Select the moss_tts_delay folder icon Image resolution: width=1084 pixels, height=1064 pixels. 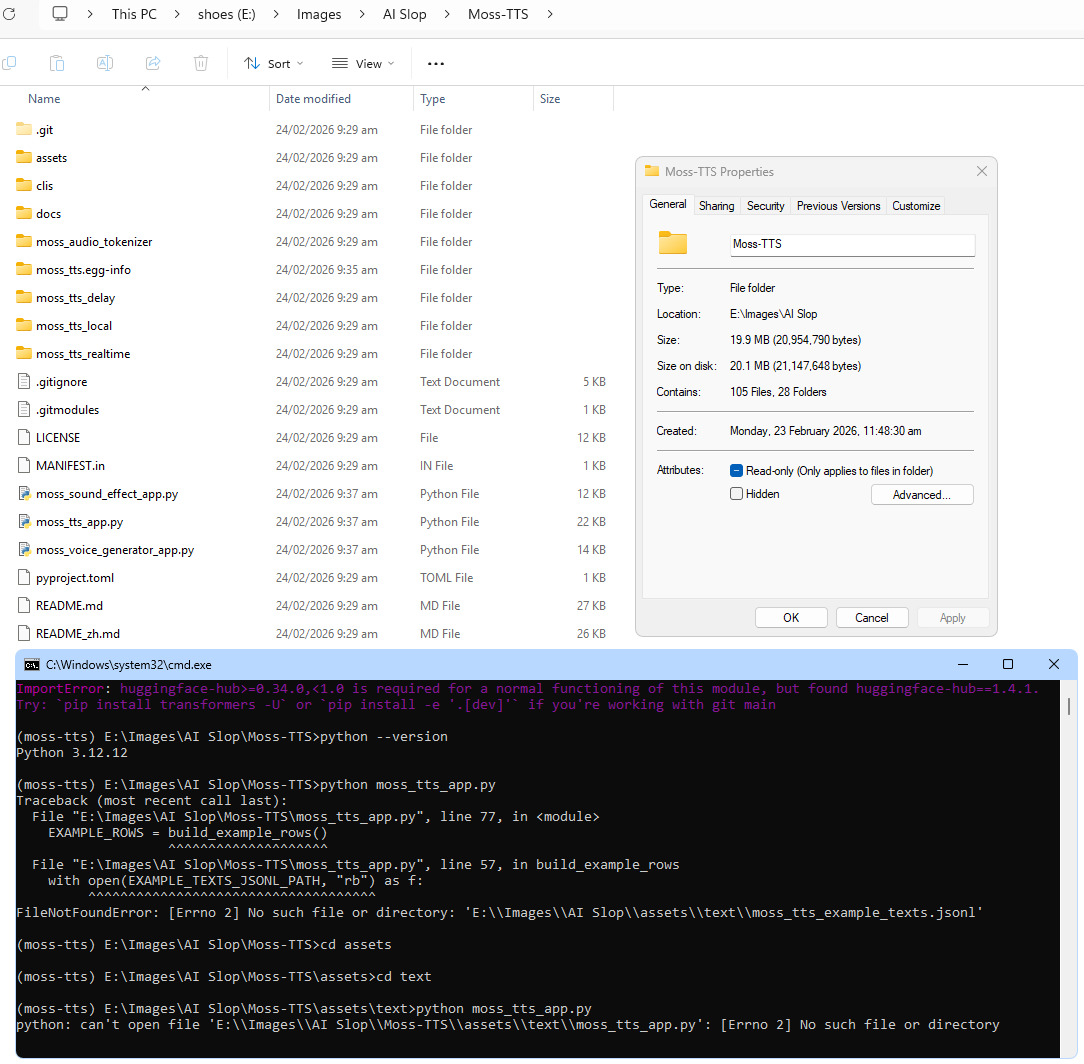[x=24, y=297]
